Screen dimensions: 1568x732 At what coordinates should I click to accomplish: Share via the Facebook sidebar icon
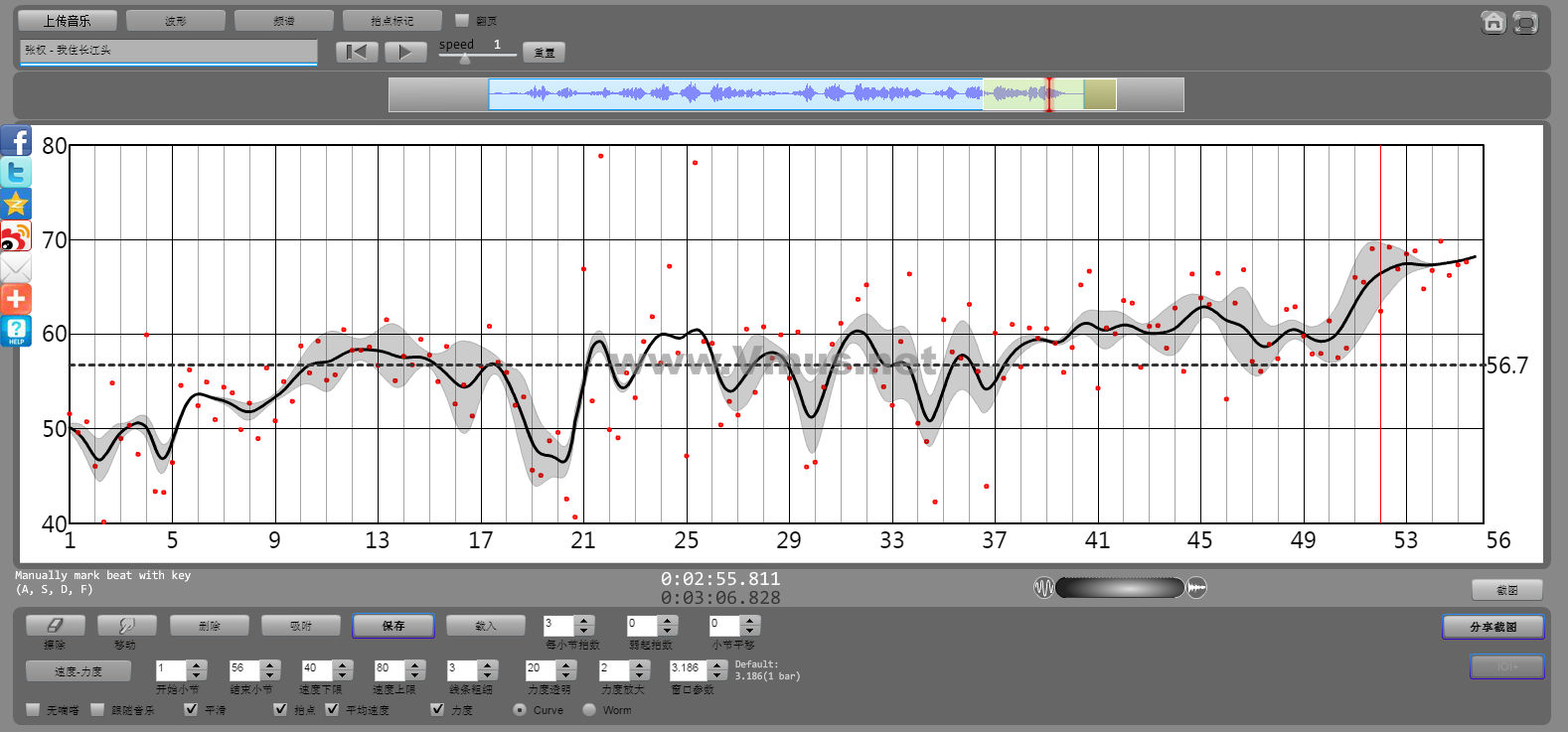tap(16, 140)
